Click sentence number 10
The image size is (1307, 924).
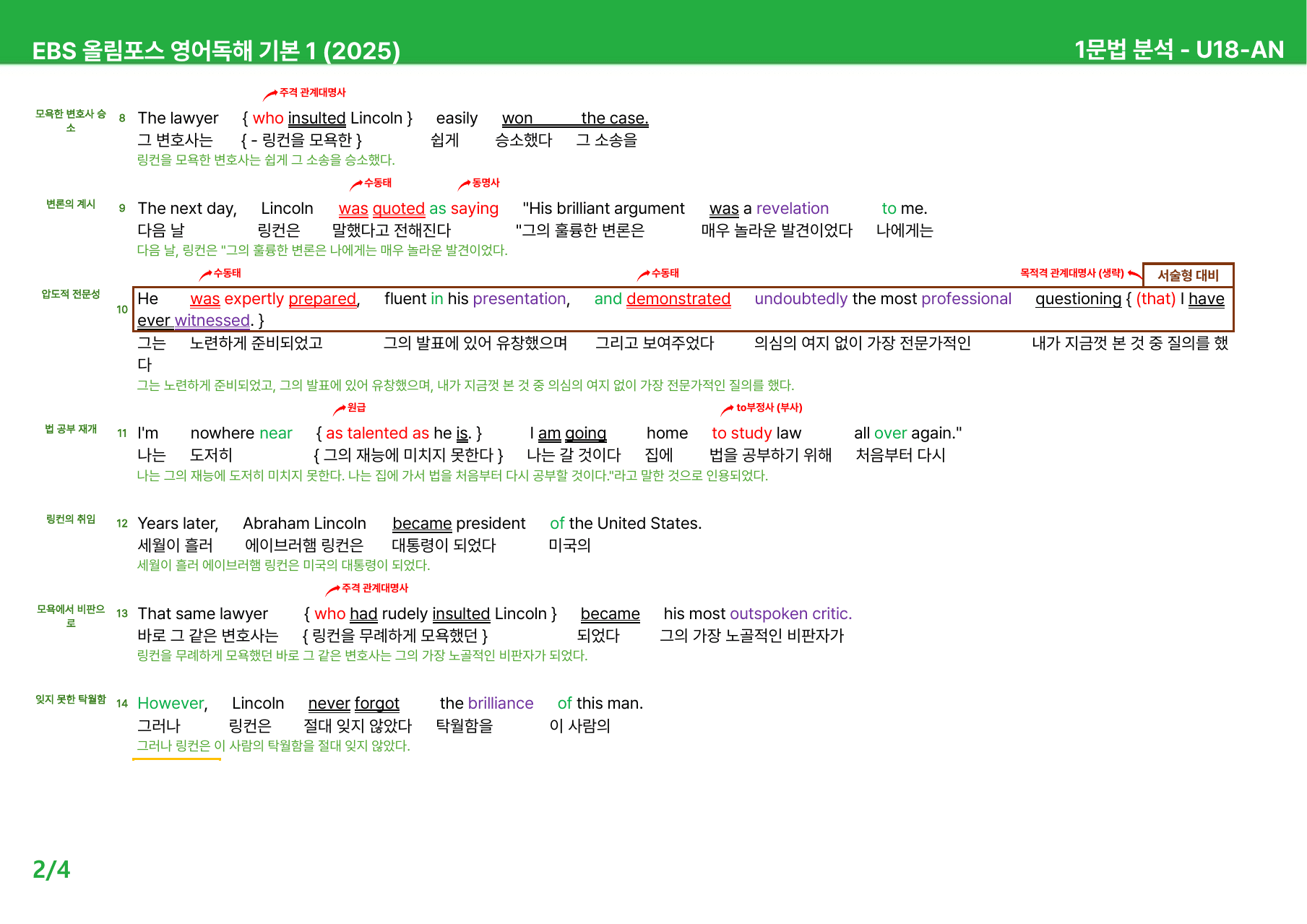122,309
